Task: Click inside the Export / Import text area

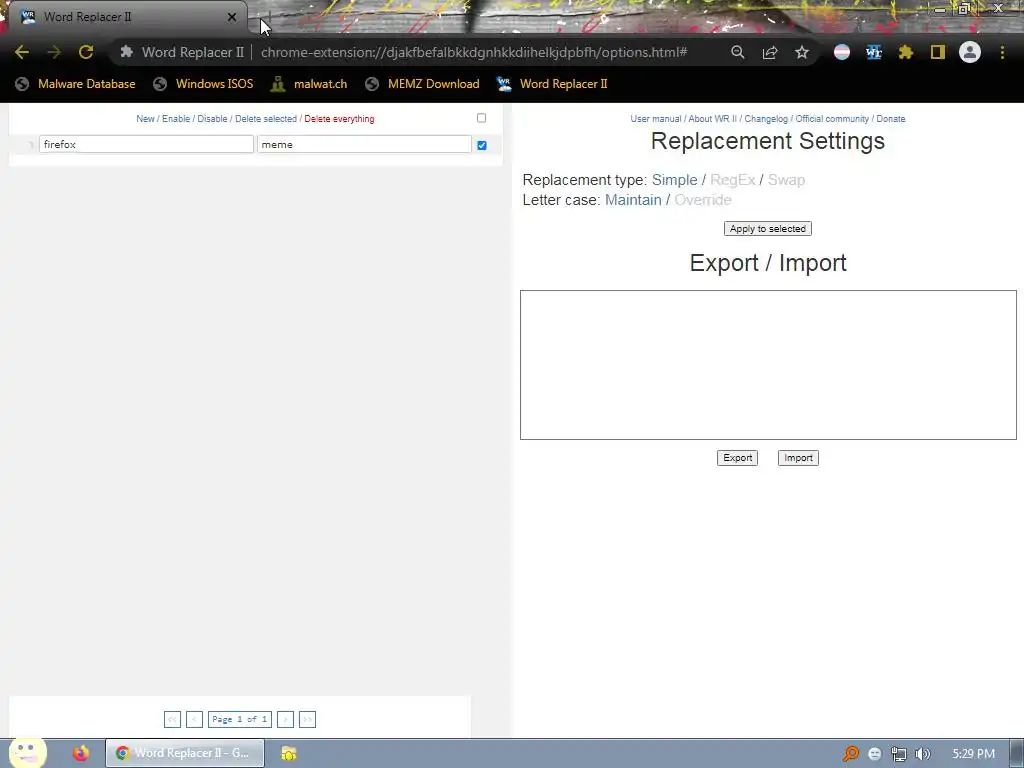Action: 769,365
